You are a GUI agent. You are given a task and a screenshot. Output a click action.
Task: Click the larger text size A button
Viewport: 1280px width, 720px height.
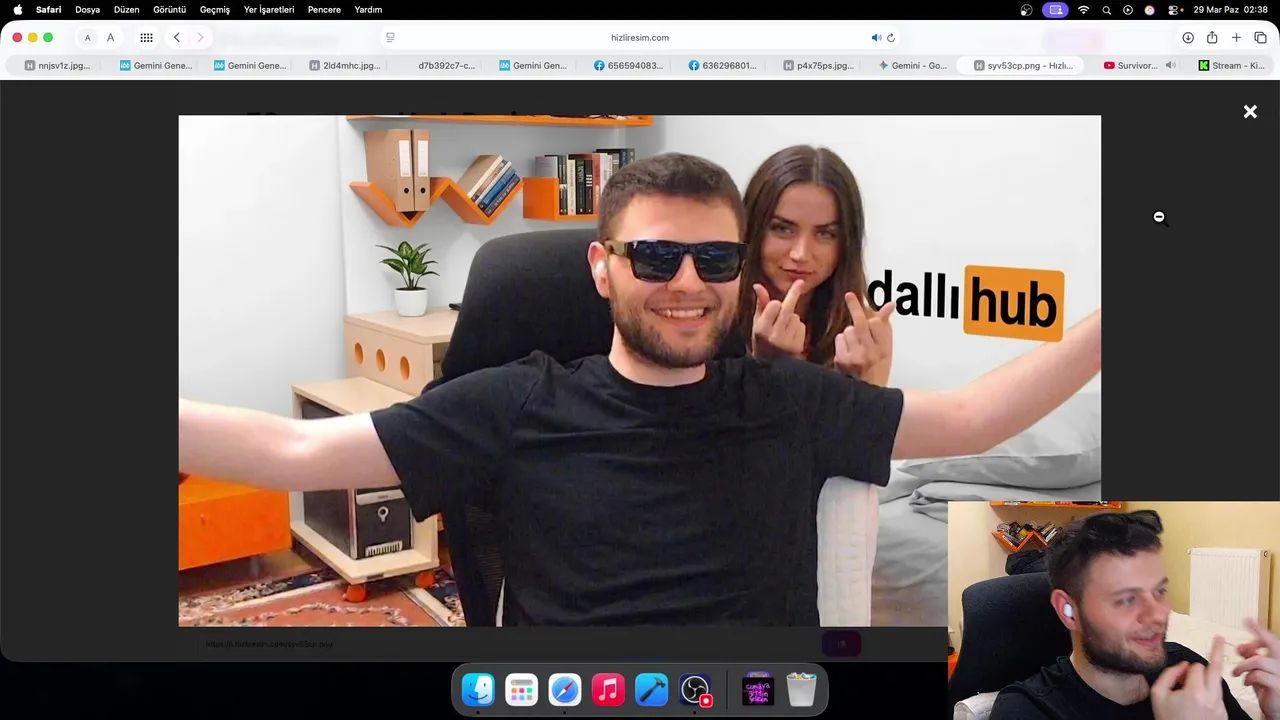click(110, 38)
